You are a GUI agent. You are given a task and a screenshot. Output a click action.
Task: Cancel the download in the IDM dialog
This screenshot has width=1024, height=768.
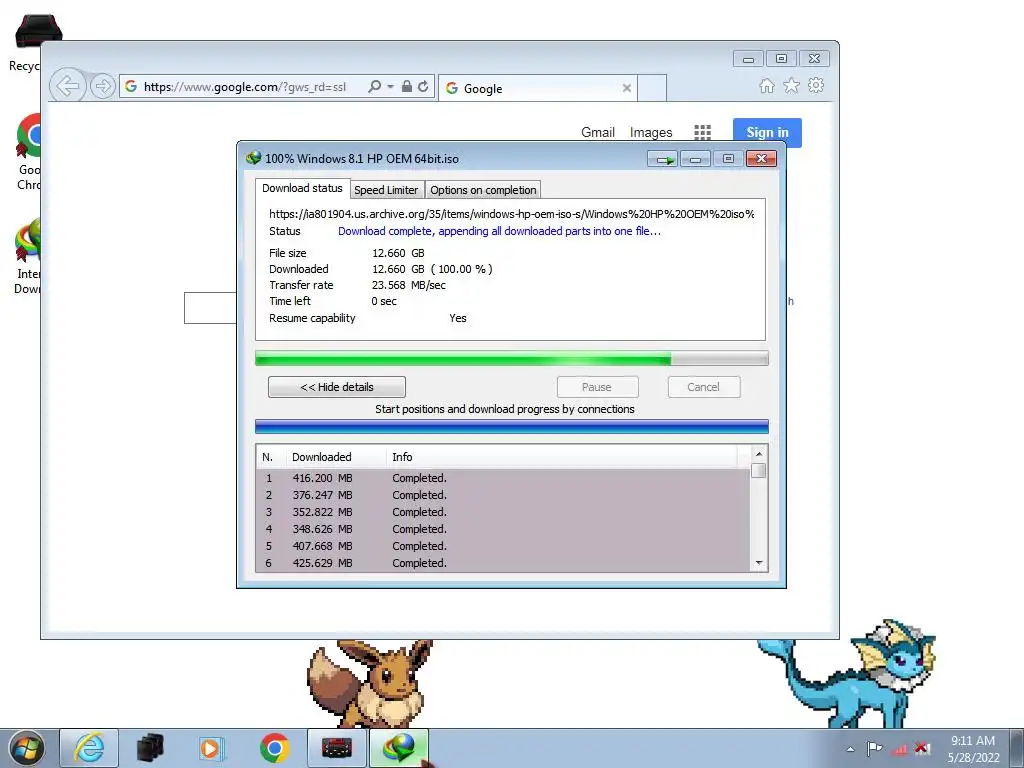(703, 387)
